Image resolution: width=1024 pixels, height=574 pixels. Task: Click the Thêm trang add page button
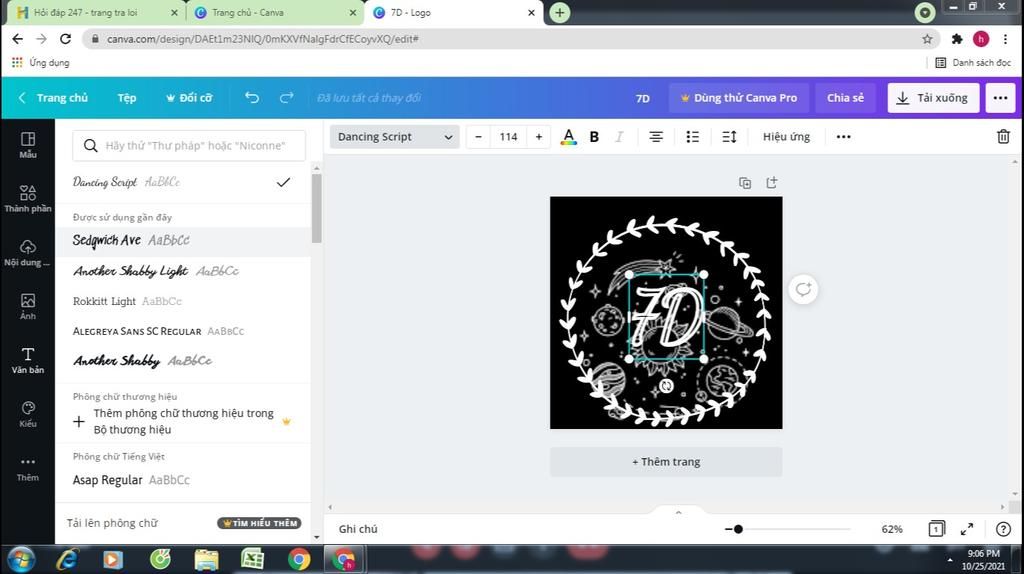[666, 462]
